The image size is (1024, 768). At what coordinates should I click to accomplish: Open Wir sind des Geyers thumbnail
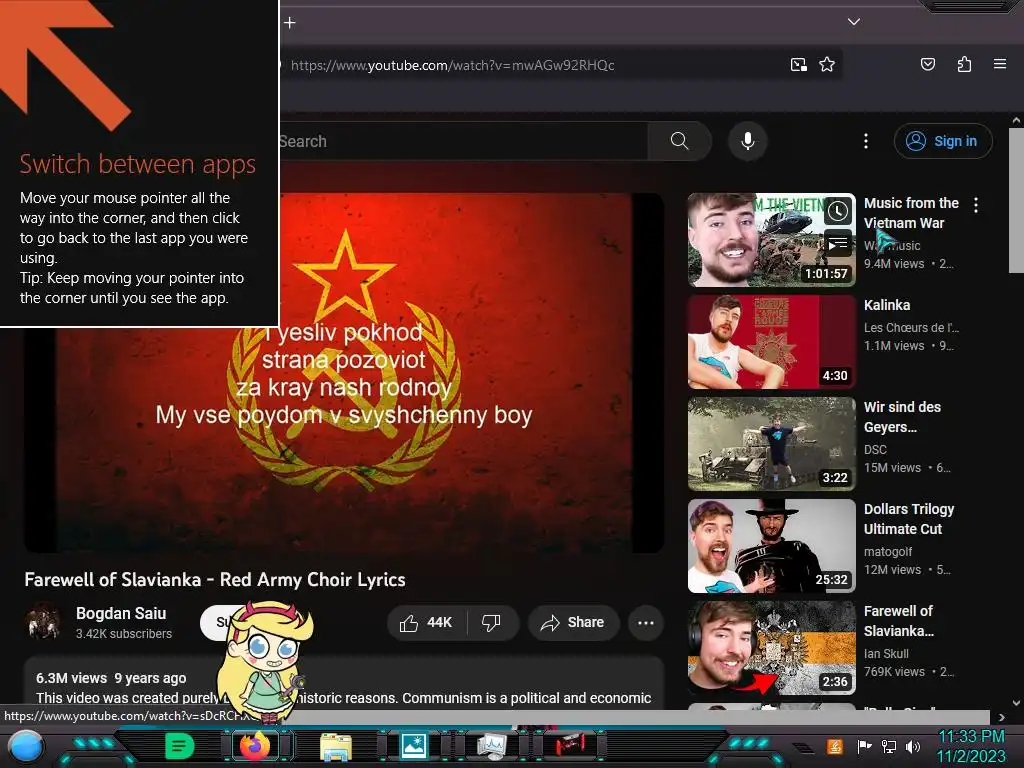[771, 443]
